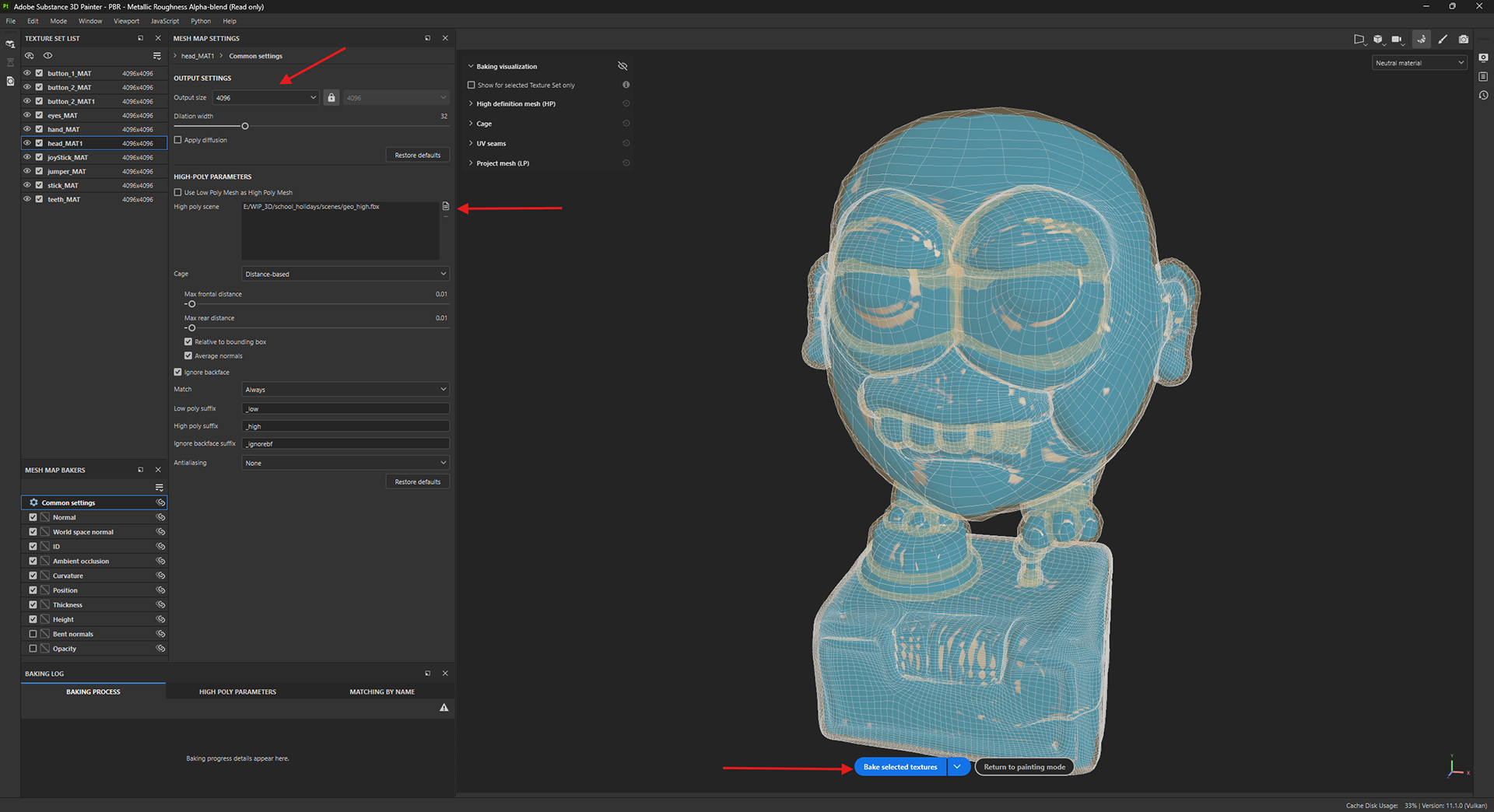Click the Texture Set List filter menu icon
The image size is (1494, 812).
[156, 56]
